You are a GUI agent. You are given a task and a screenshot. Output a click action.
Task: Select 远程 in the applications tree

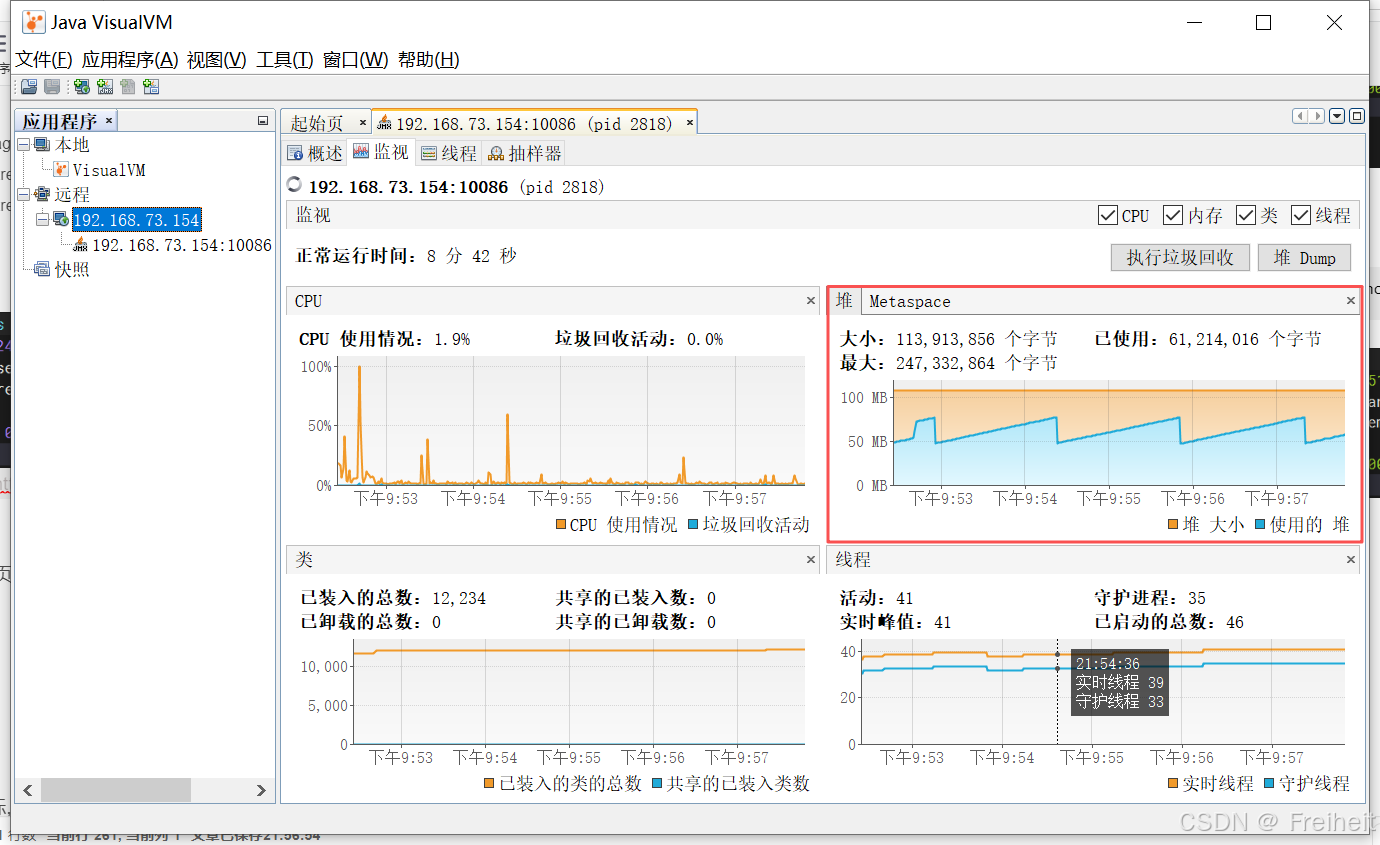point(72,194)
